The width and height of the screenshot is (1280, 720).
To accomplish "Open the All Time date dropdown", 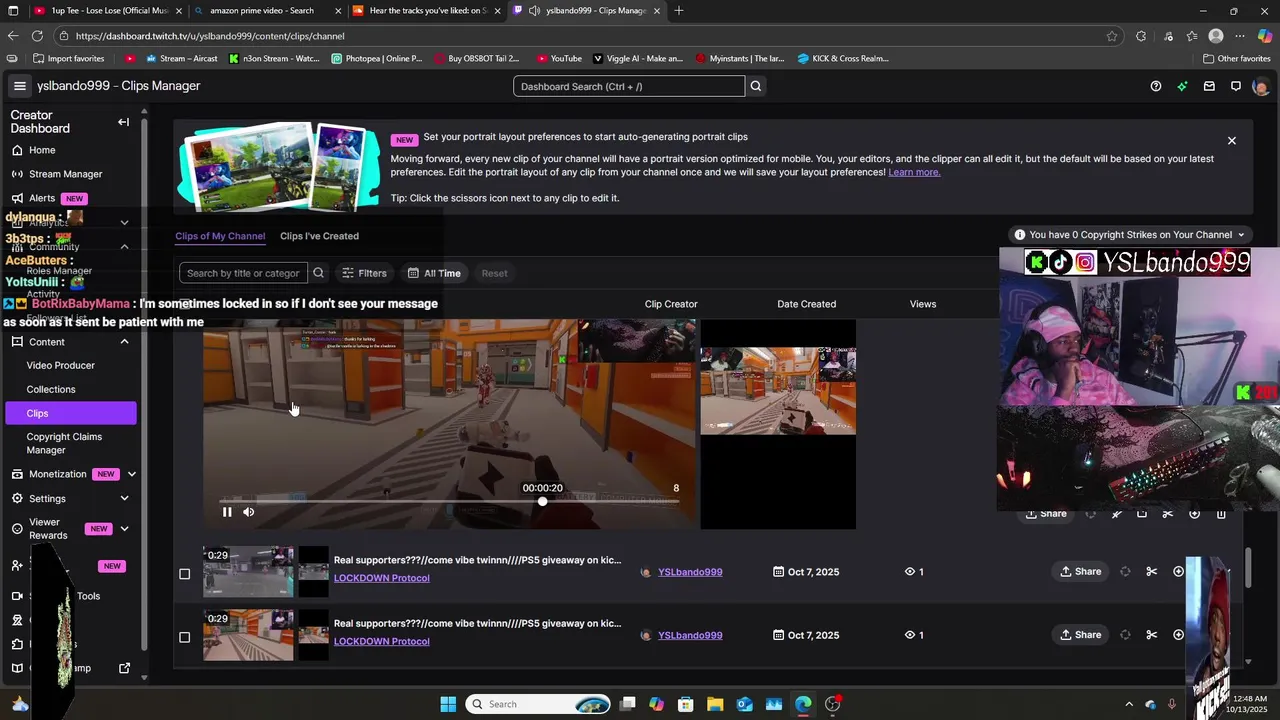I will (x=434, y=273).
